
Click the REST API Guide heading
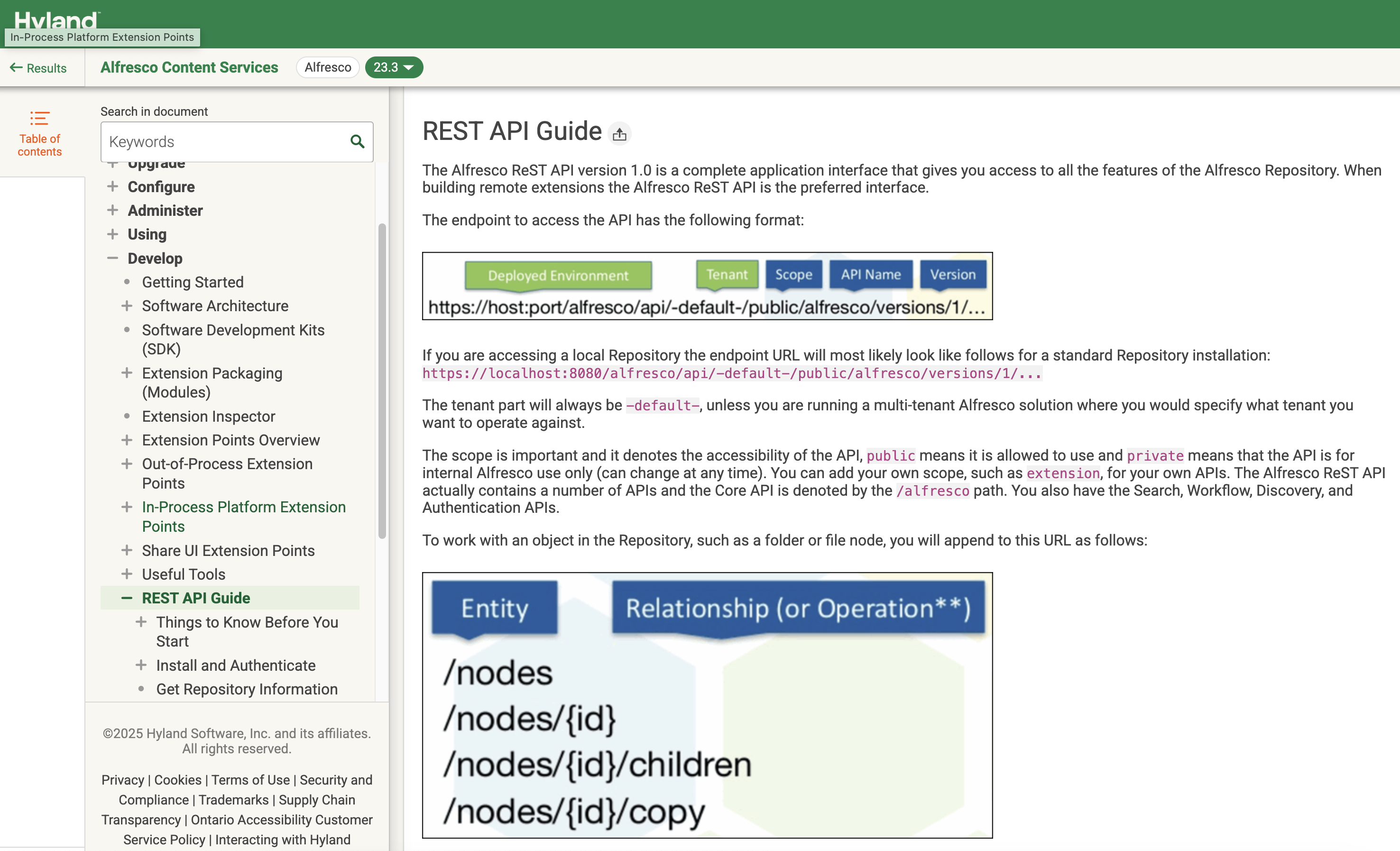click(512, 131)
